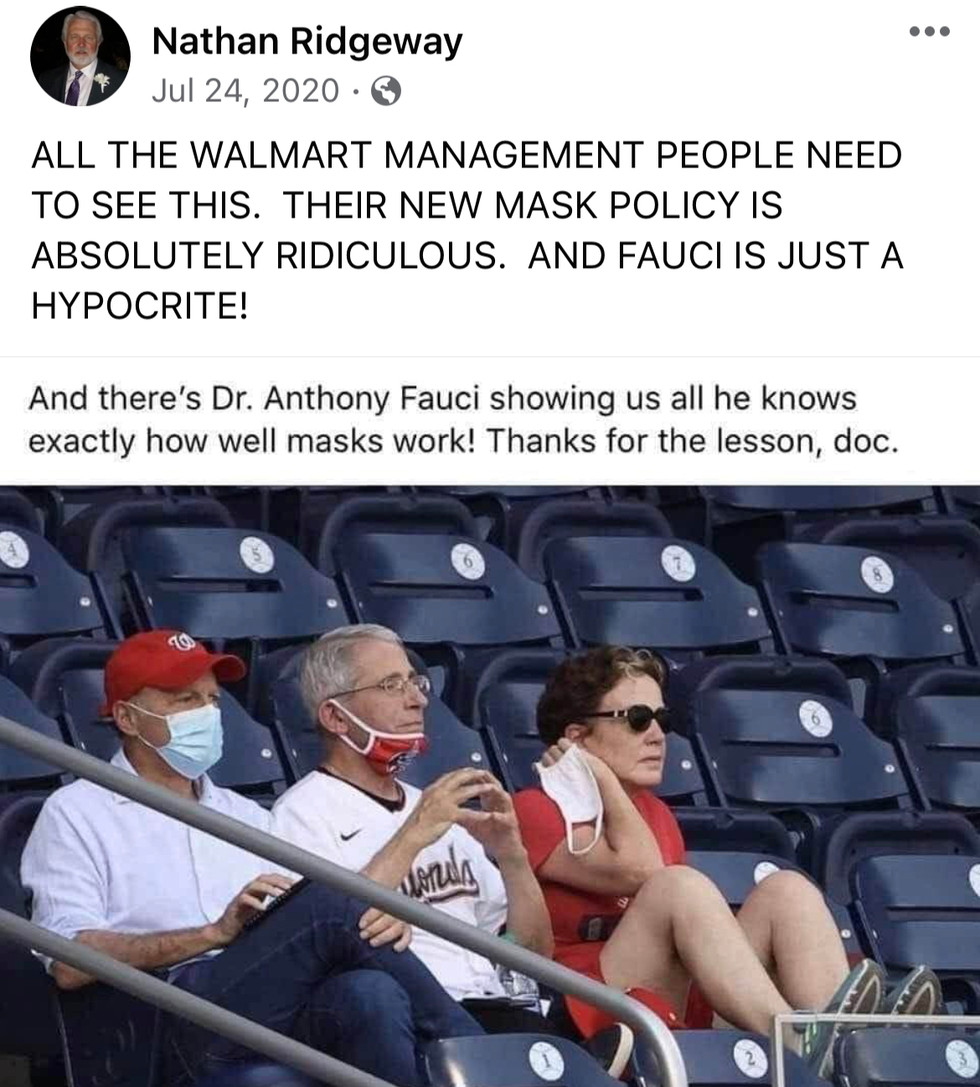Click the seat number 8 label
Image resolution: width=980 pixels, height=1087 pixels.
(877, 575)
